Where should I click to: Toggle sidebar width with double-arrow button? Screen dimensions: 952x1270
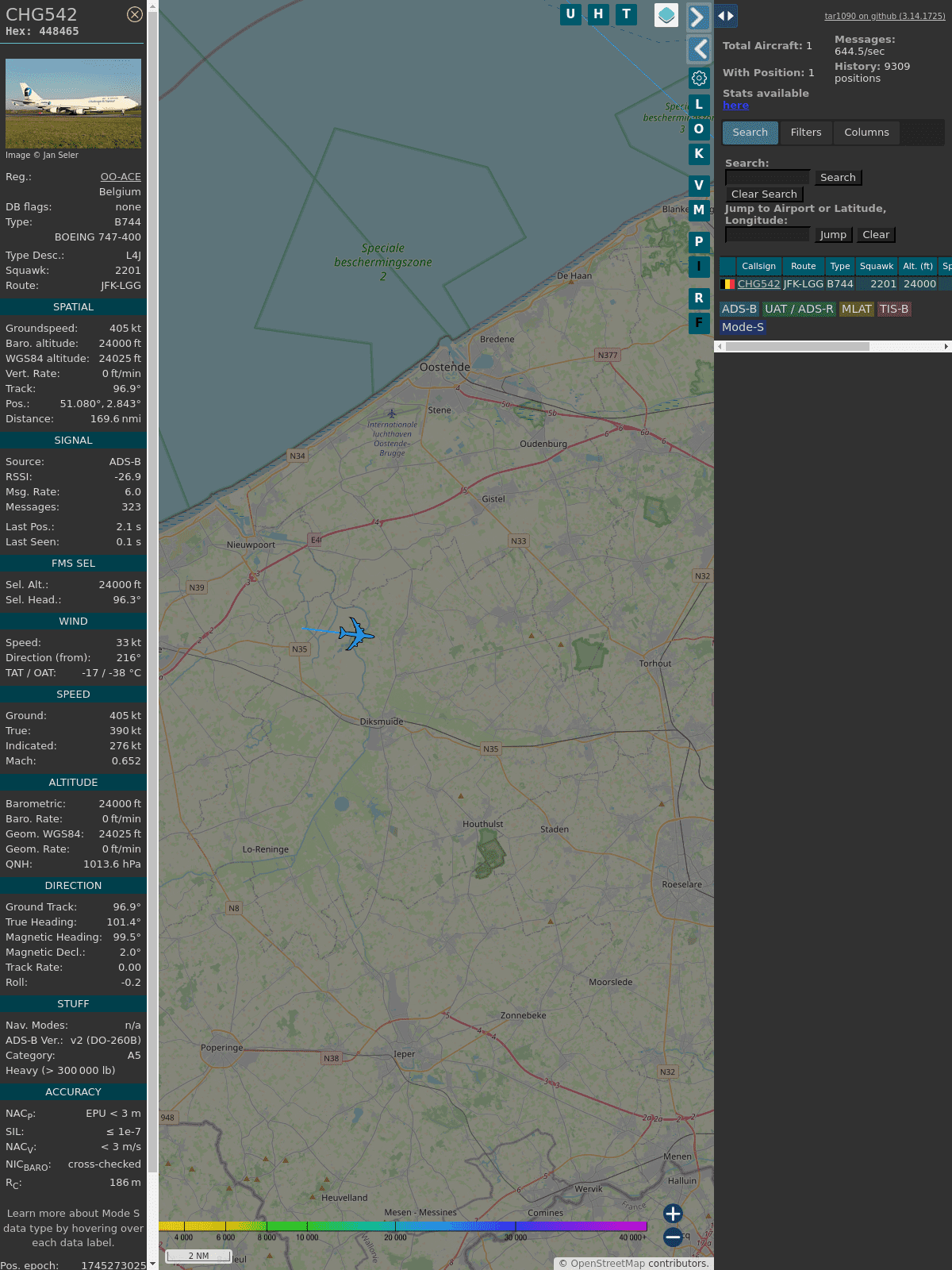[725, 16]
